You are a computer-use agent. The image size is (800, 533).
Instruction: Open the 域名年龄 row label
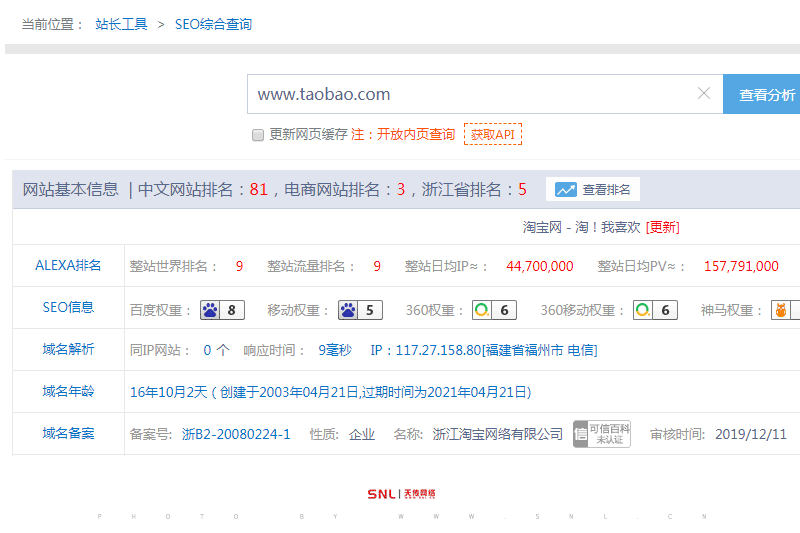point(68,391)
